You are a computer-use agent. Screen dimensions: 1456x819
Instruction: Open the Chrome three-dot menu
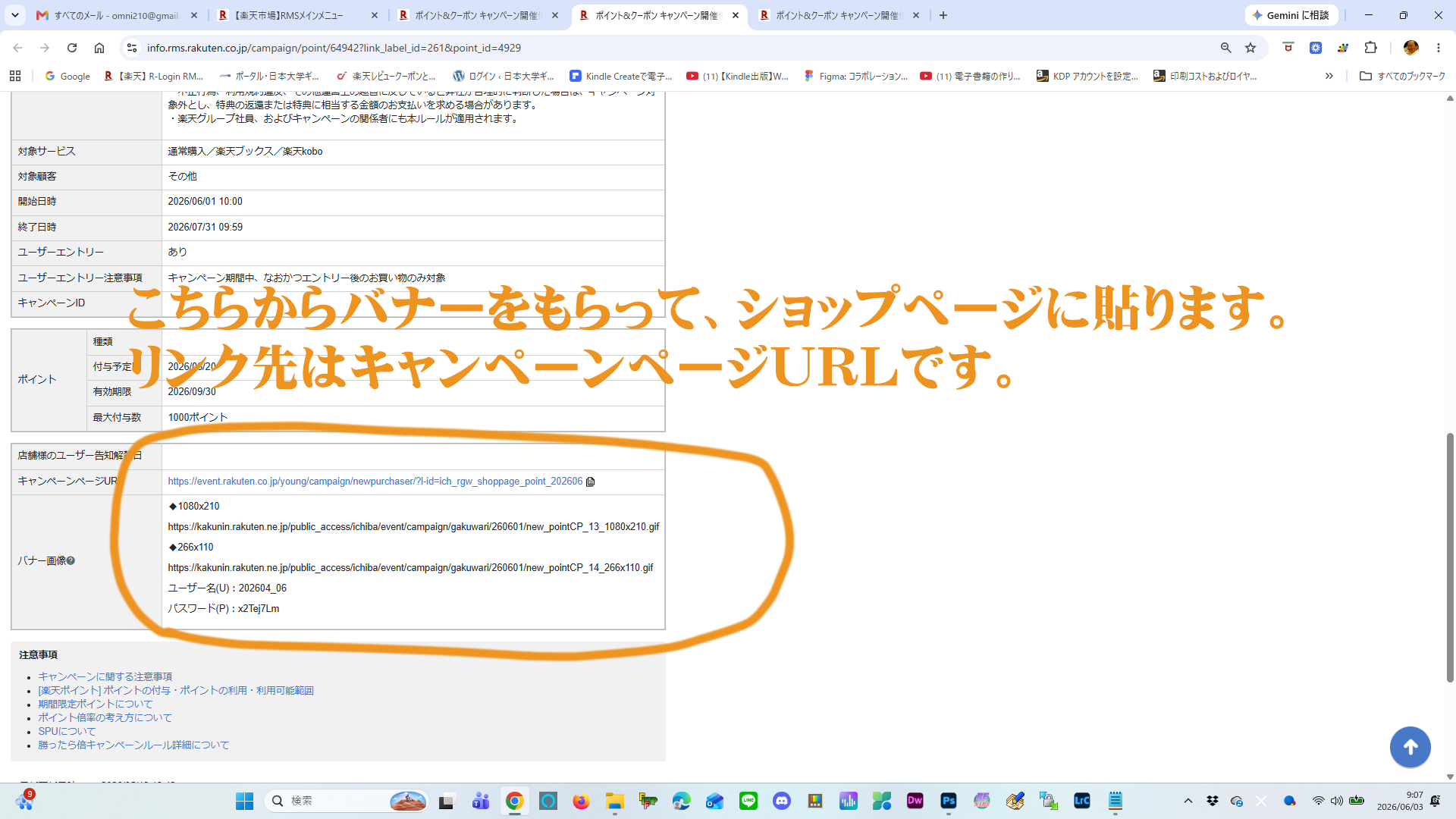[x=1439, y=48]
